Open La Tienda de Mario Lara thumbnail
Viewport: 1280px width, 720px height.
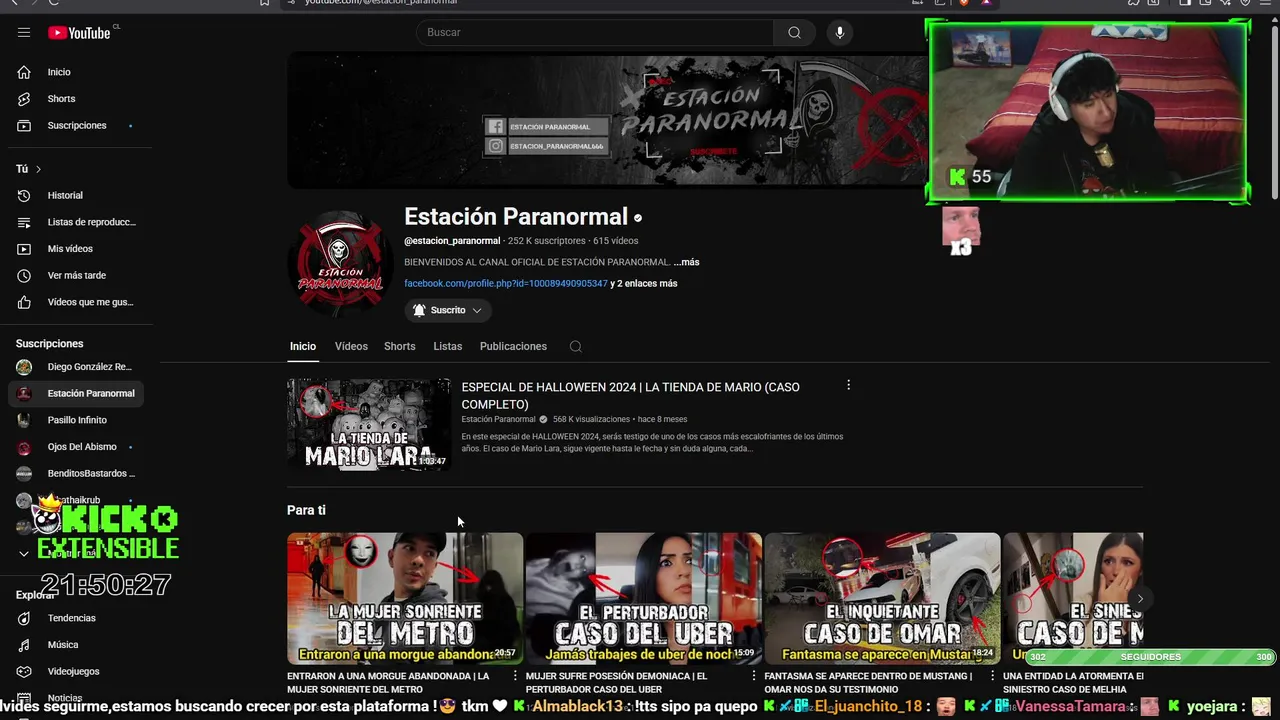tap(369, 424)
